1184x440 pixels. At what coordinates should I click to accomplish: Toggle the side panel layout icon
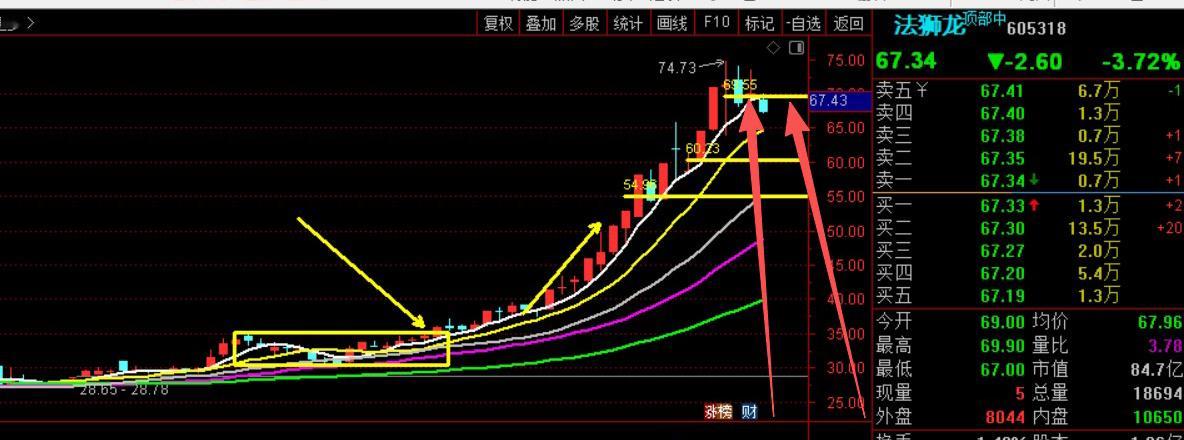797,48
